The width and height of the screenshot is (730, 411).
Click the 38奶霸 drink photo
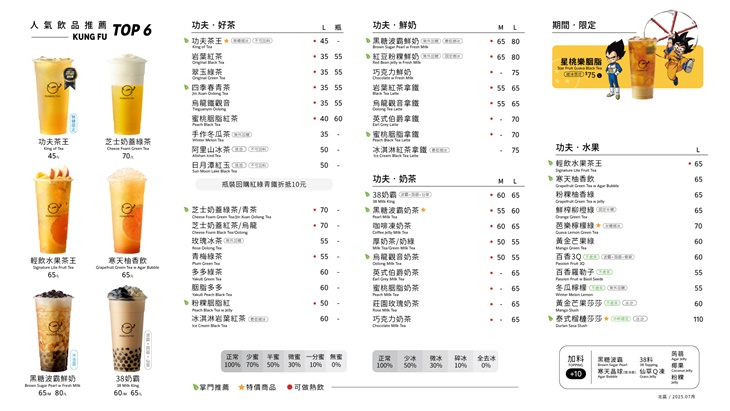[x=126, y=330]
